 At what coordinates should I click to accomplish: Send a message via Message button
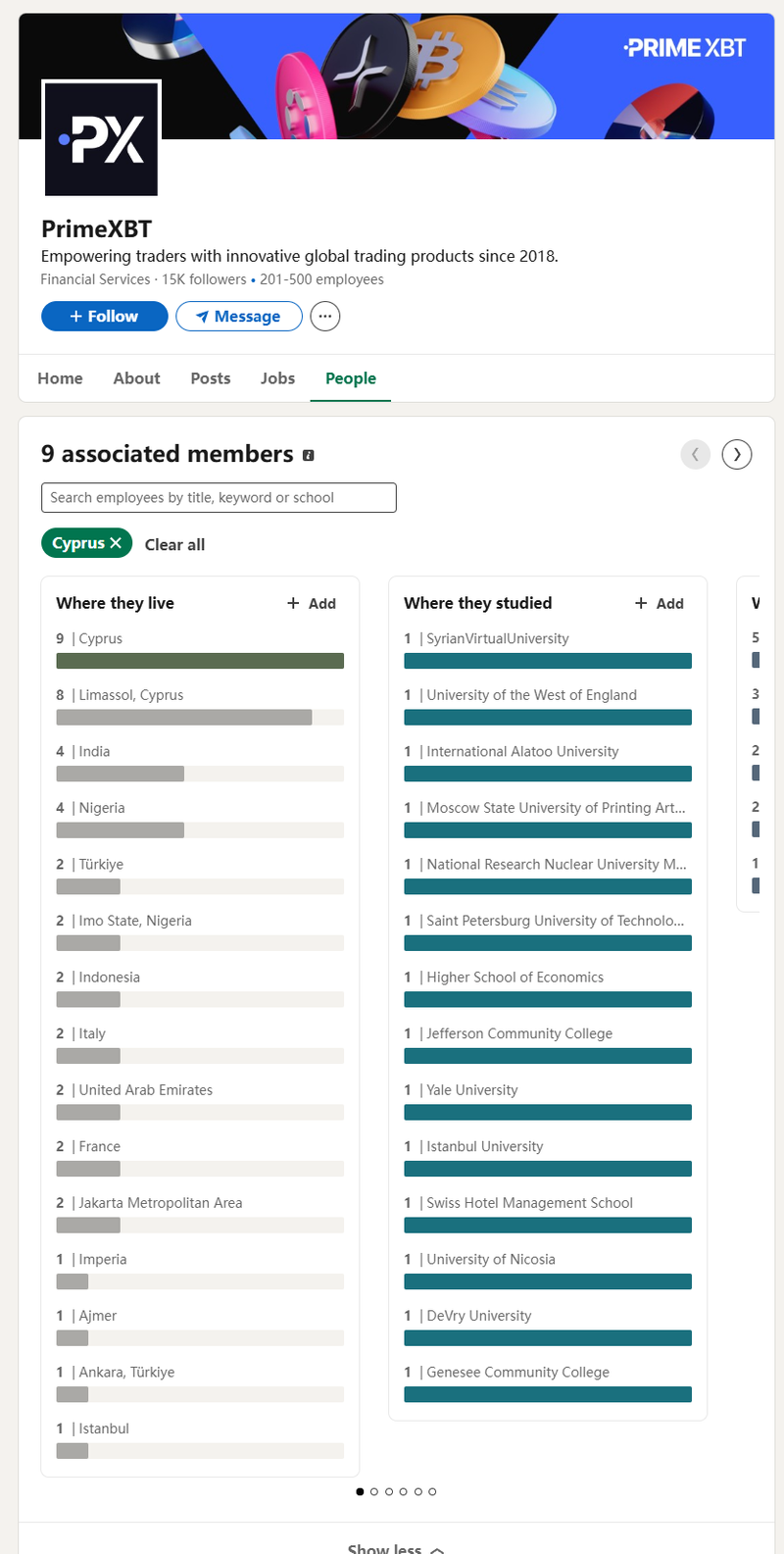pos(239,316)
